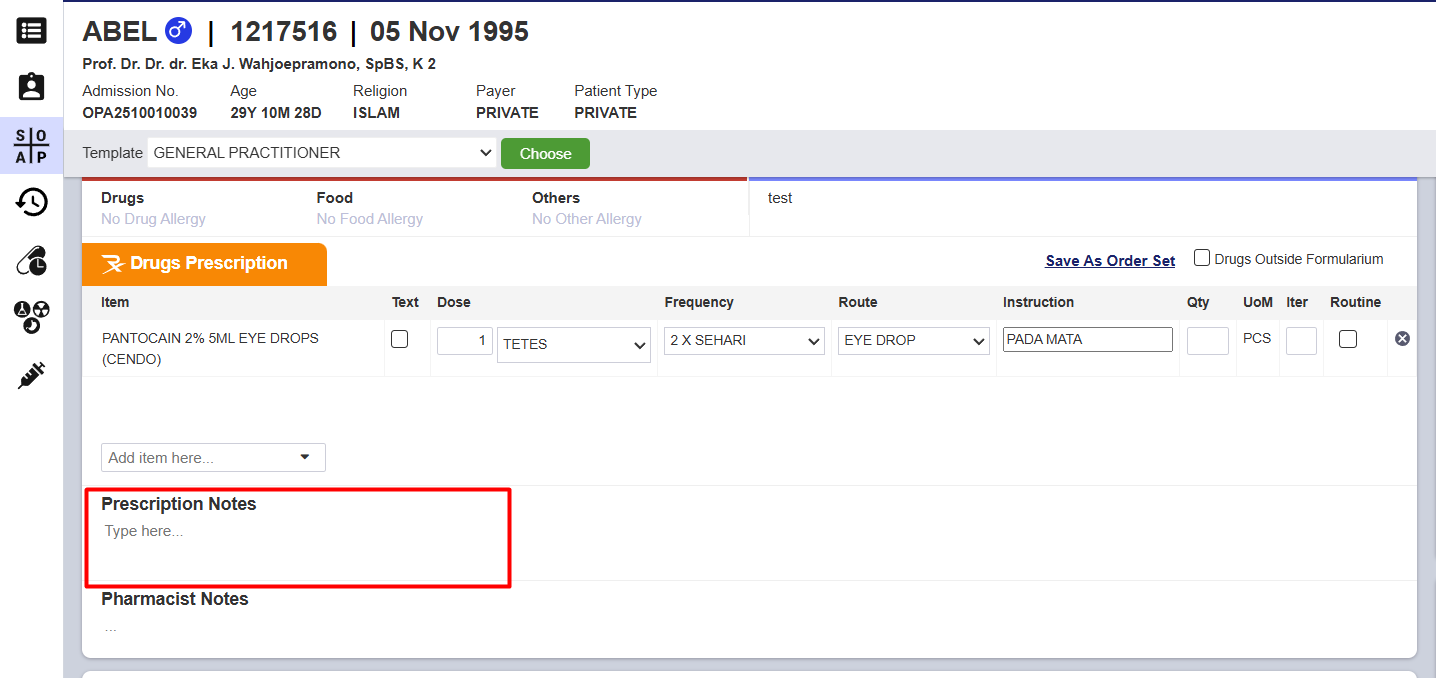The image size is (1436, 678).
Task: Select the Drugs Prescription tab
Action: point(204,264)
